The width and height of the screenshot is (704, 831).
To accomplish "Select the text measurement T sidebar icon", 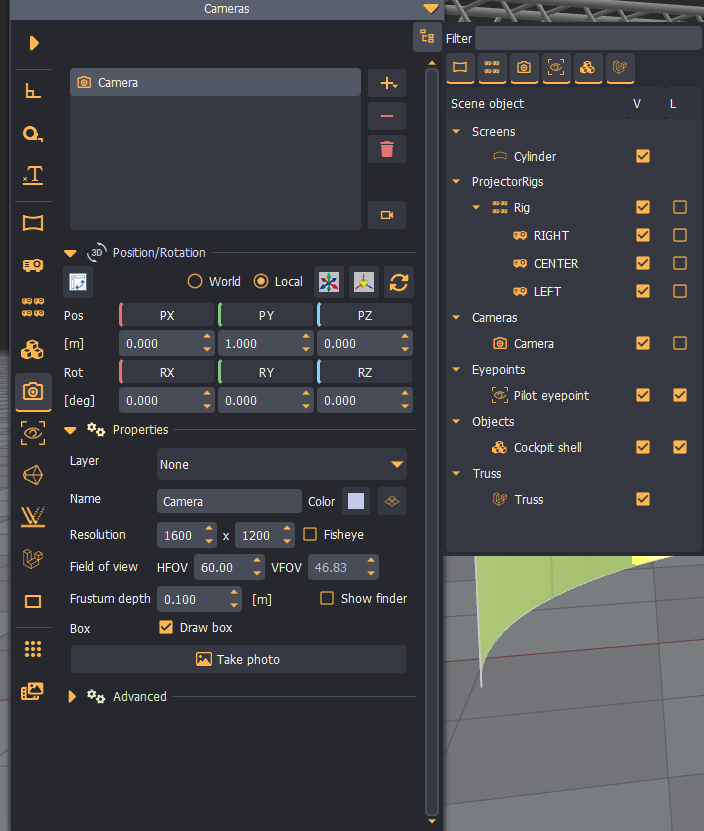I will pos(33,175).
